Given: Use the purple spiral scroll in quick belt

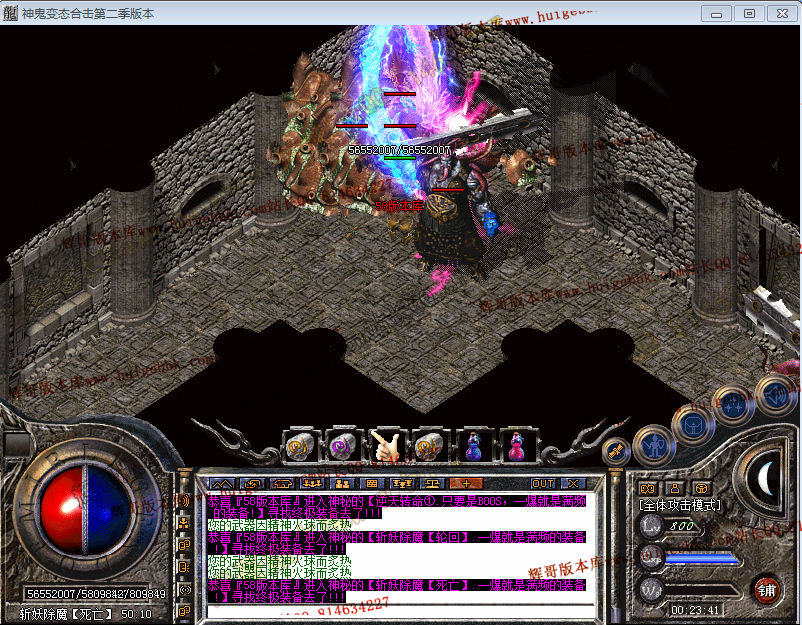Looking at the screenshot, I should click(344, 446).
